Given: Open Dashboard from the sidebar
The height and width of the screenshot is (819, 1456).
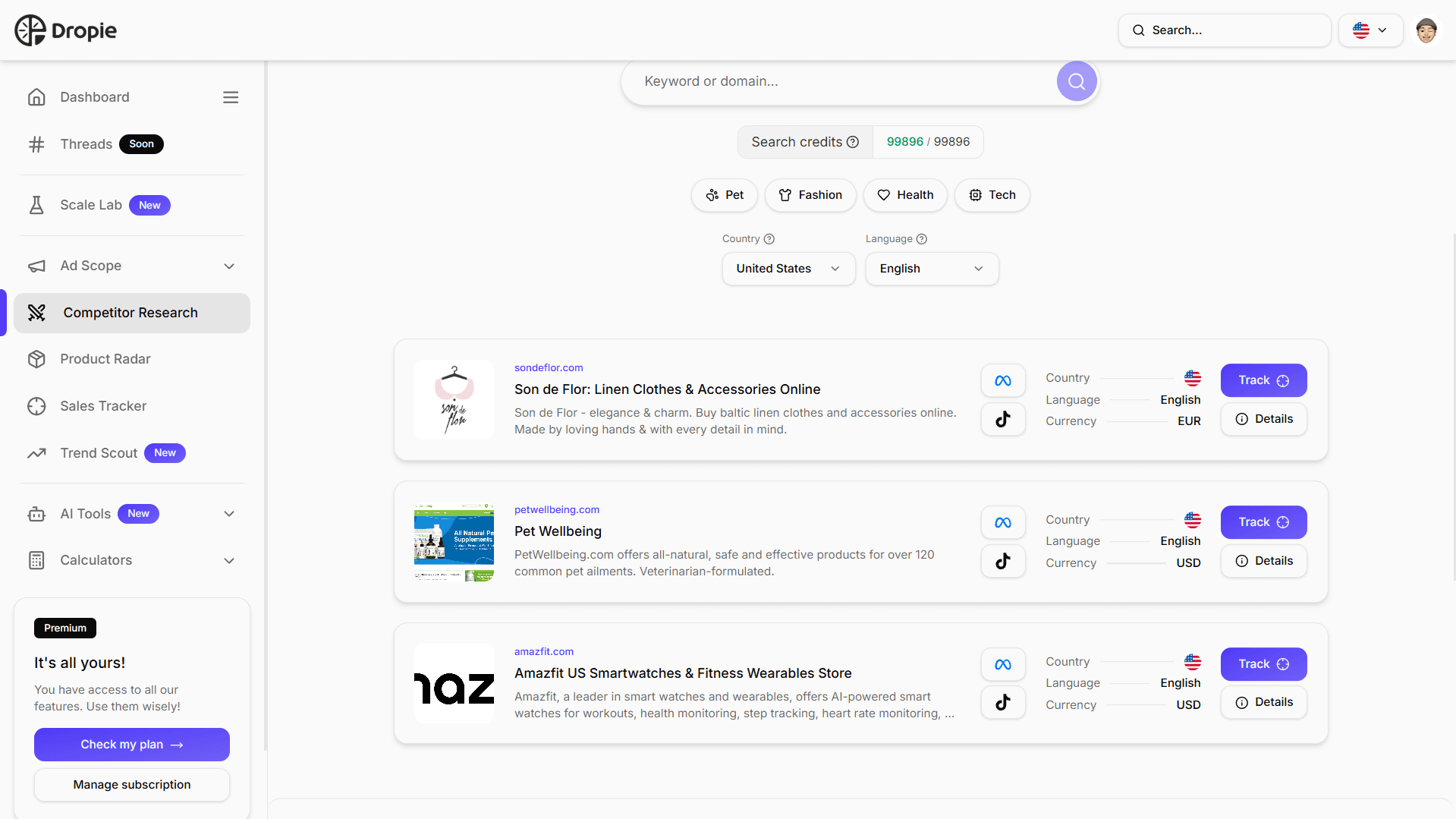Looking at the screenshot, I should point(95,97).
